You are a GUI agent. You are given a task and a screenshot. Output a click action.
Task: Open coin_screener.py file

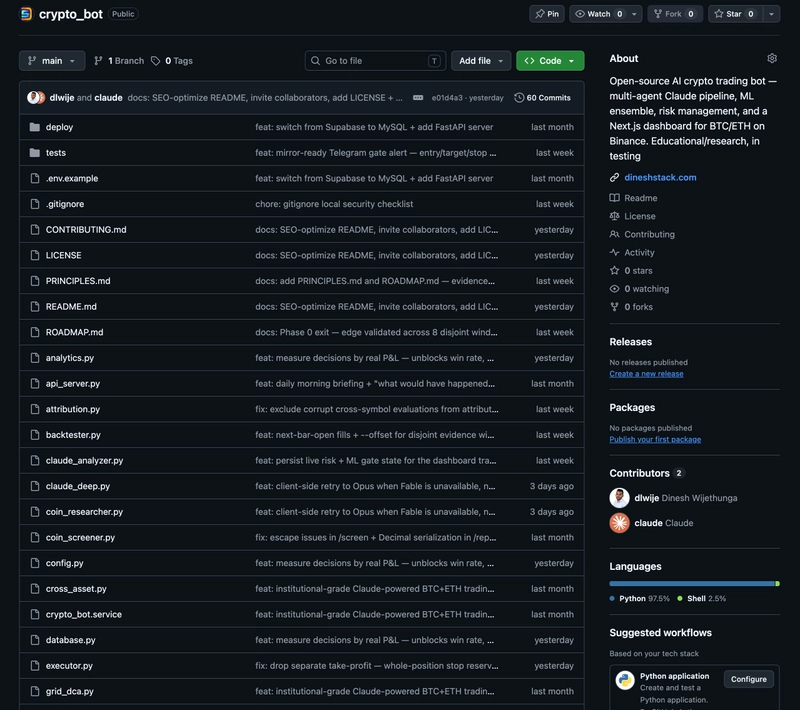(81, 537)
